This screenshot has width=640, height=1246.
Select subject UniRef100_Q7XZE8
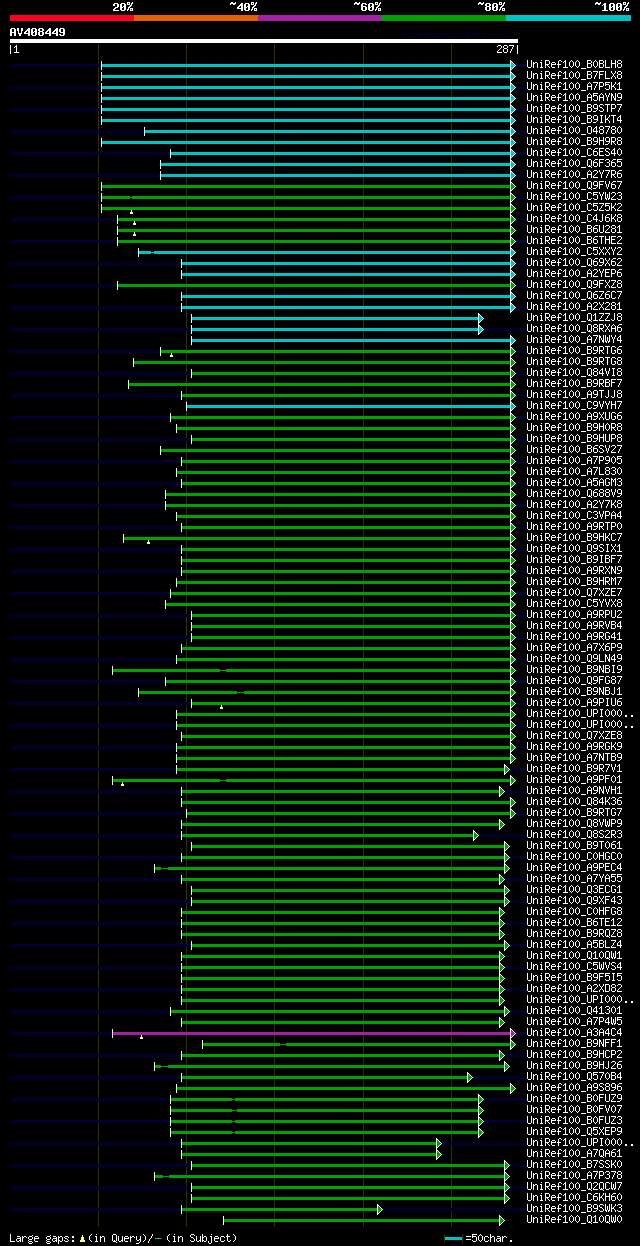[x=574, y=735]
